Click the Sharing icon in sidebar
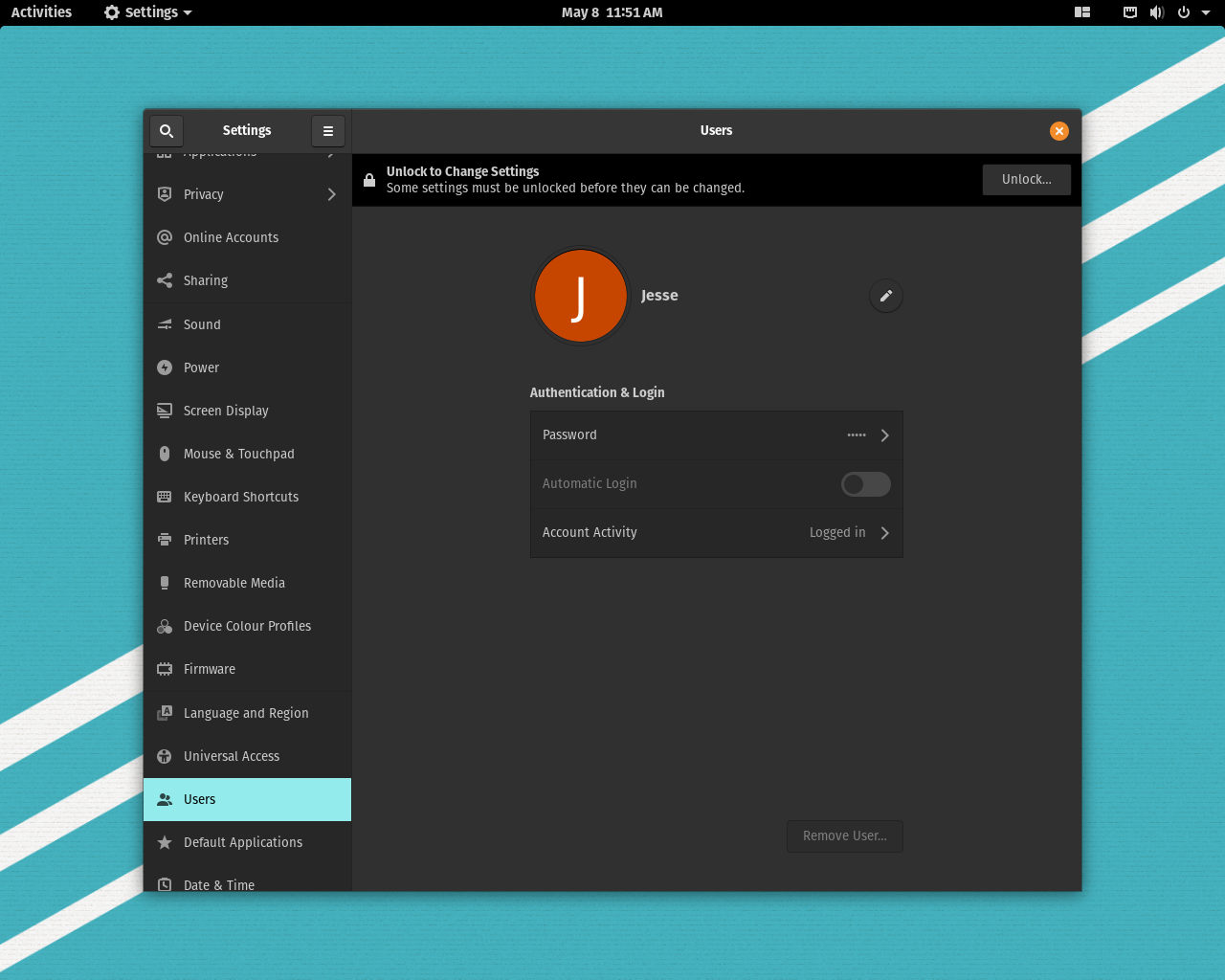1225x980 pixels. 165,280
